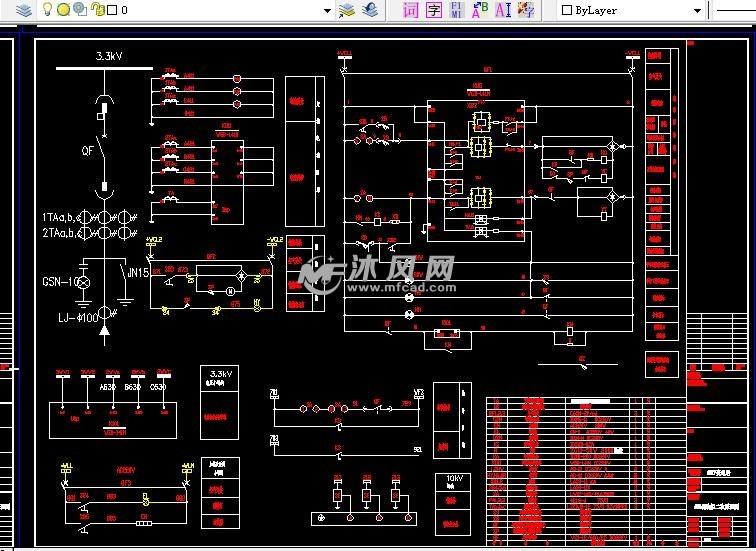This screenshot has width=756, height=551.
Task: Click the F1/M1 text toolbar icon
Action: tap(456, 10)
